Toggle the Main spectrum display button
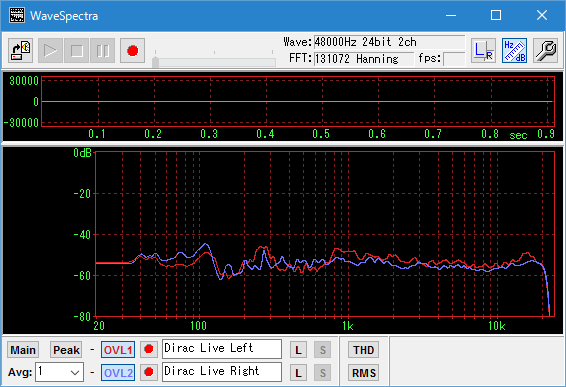The image size is (566, 387). coord(23,349)
